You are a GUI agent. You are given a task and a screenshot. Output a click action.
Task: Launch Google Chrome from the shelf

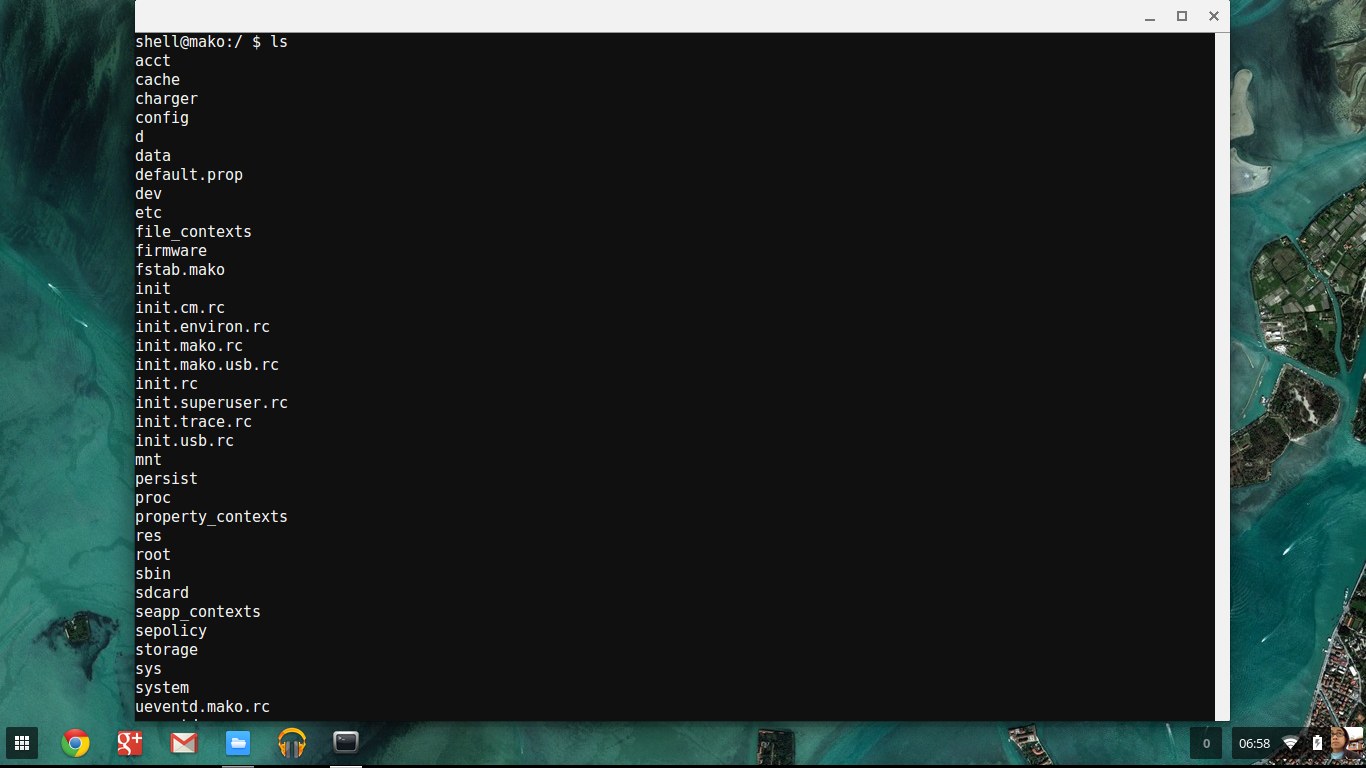click(75, 743)
